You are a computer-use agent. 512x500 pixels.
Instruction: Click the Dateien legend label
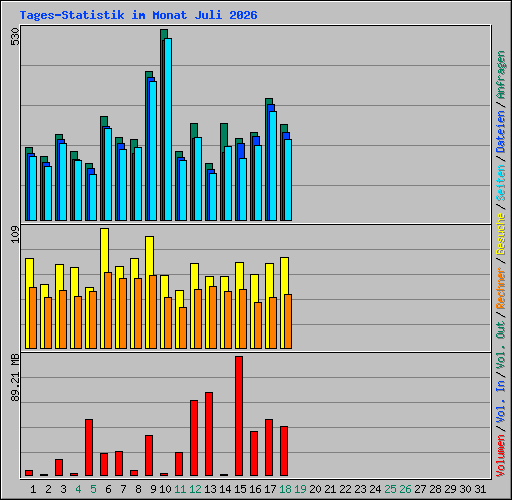(x=501, y=132)
